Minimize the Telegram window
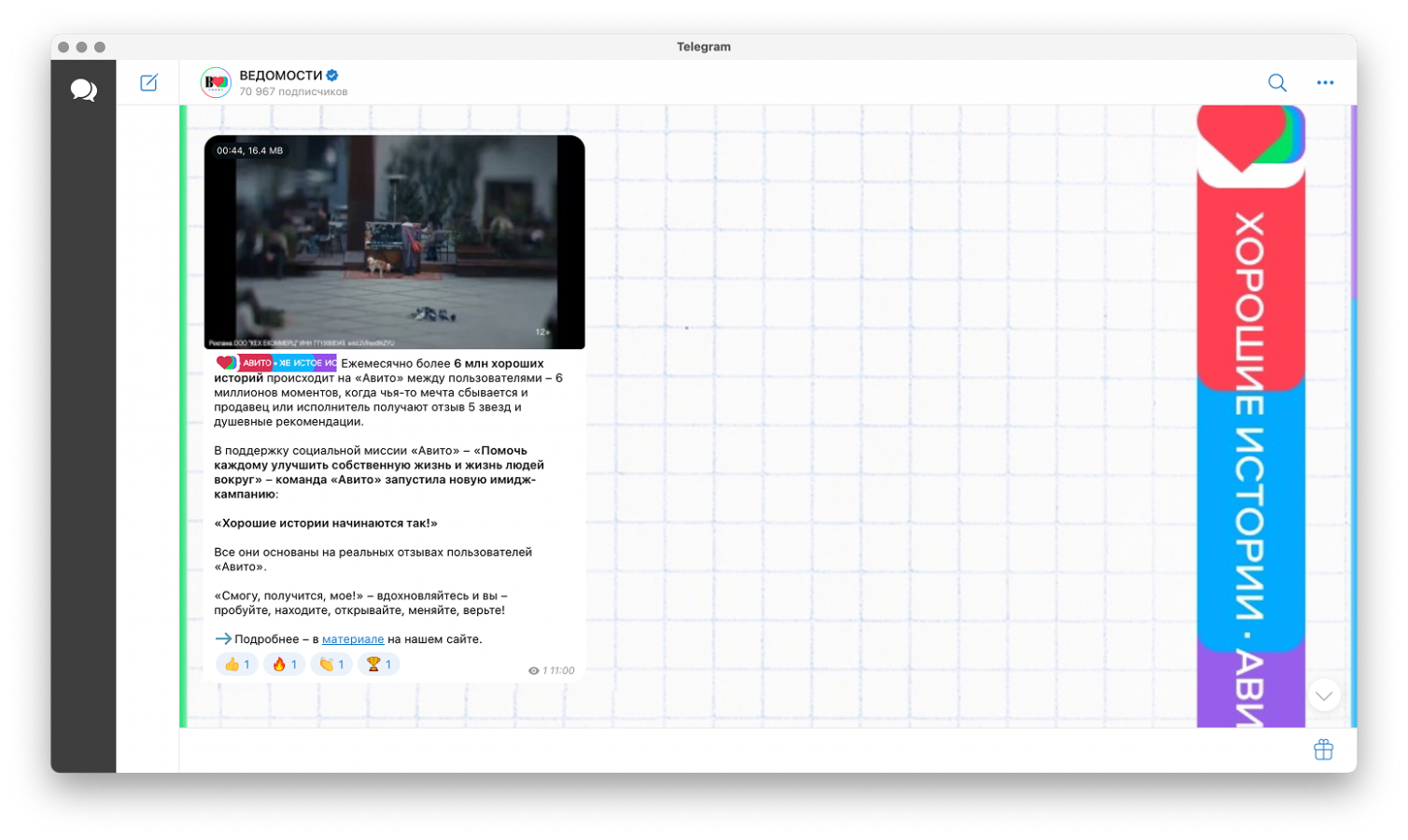This screenshot has height=840, width=1408. (x=81, y=47)
